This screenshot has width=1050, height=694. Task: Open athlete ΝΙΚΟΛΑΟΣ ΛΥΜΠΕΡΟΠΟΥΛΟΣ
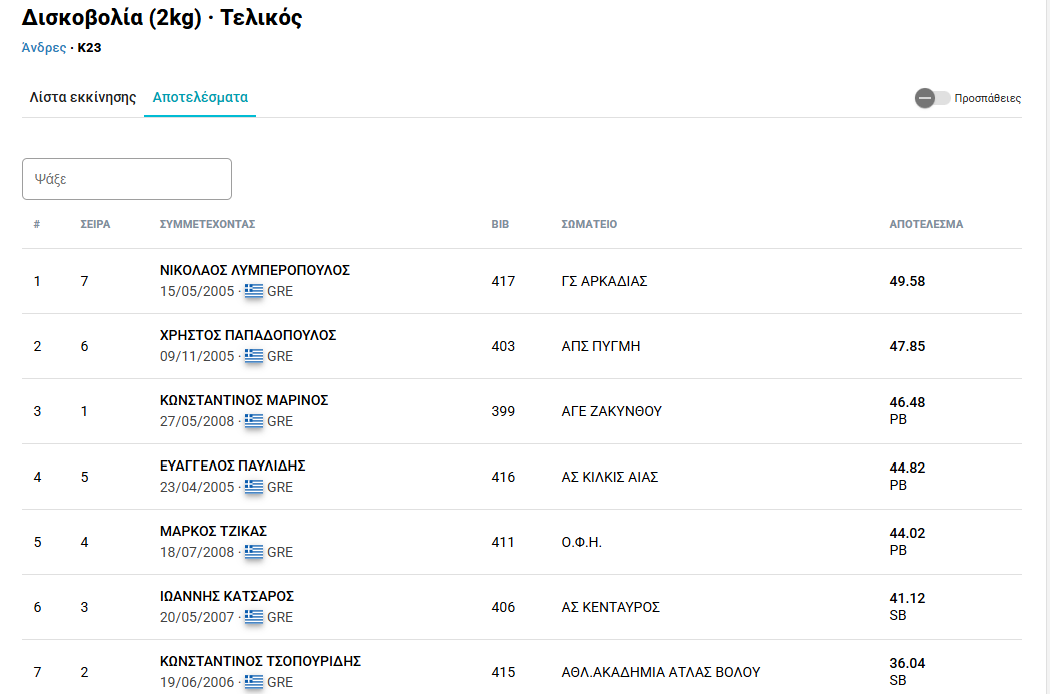pyautogui.click(x=254, y=270)
